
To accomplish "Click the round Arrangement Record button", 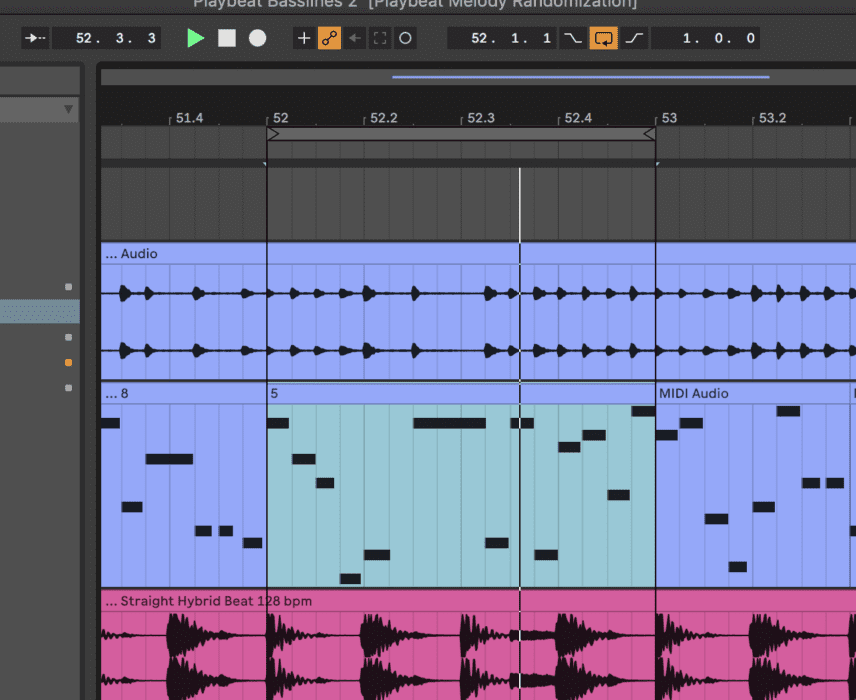I will pos(257,38).
